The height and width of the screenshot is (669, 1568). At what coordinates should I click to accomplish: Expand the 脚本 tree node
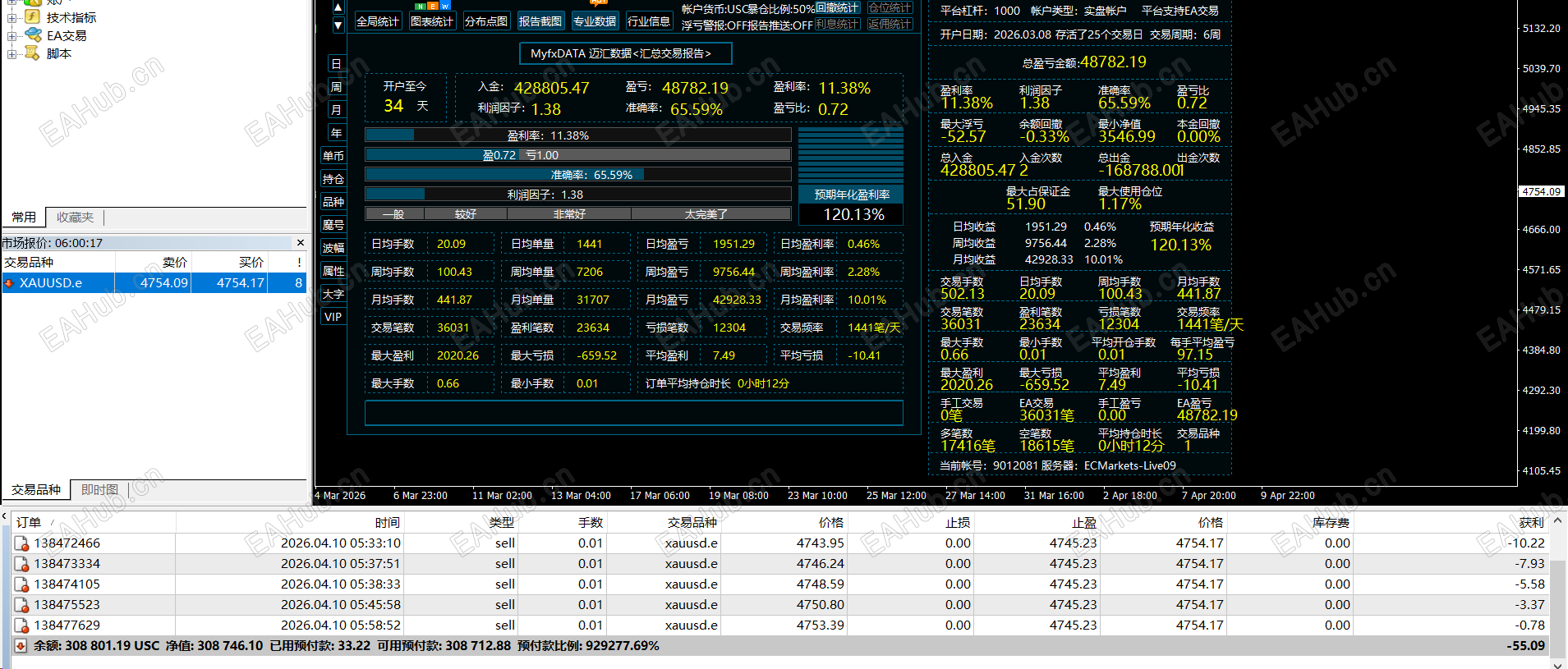pos(11,53)
